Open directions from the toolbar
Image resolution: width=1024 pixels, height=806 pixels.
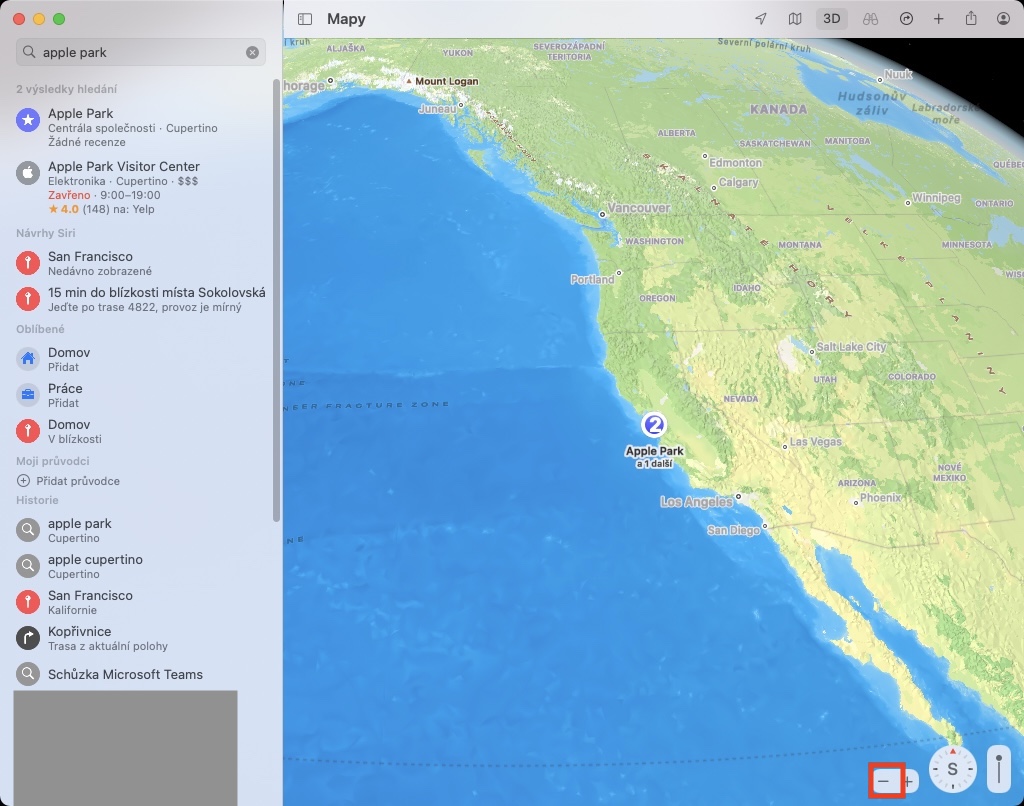(x=906, y=19)
